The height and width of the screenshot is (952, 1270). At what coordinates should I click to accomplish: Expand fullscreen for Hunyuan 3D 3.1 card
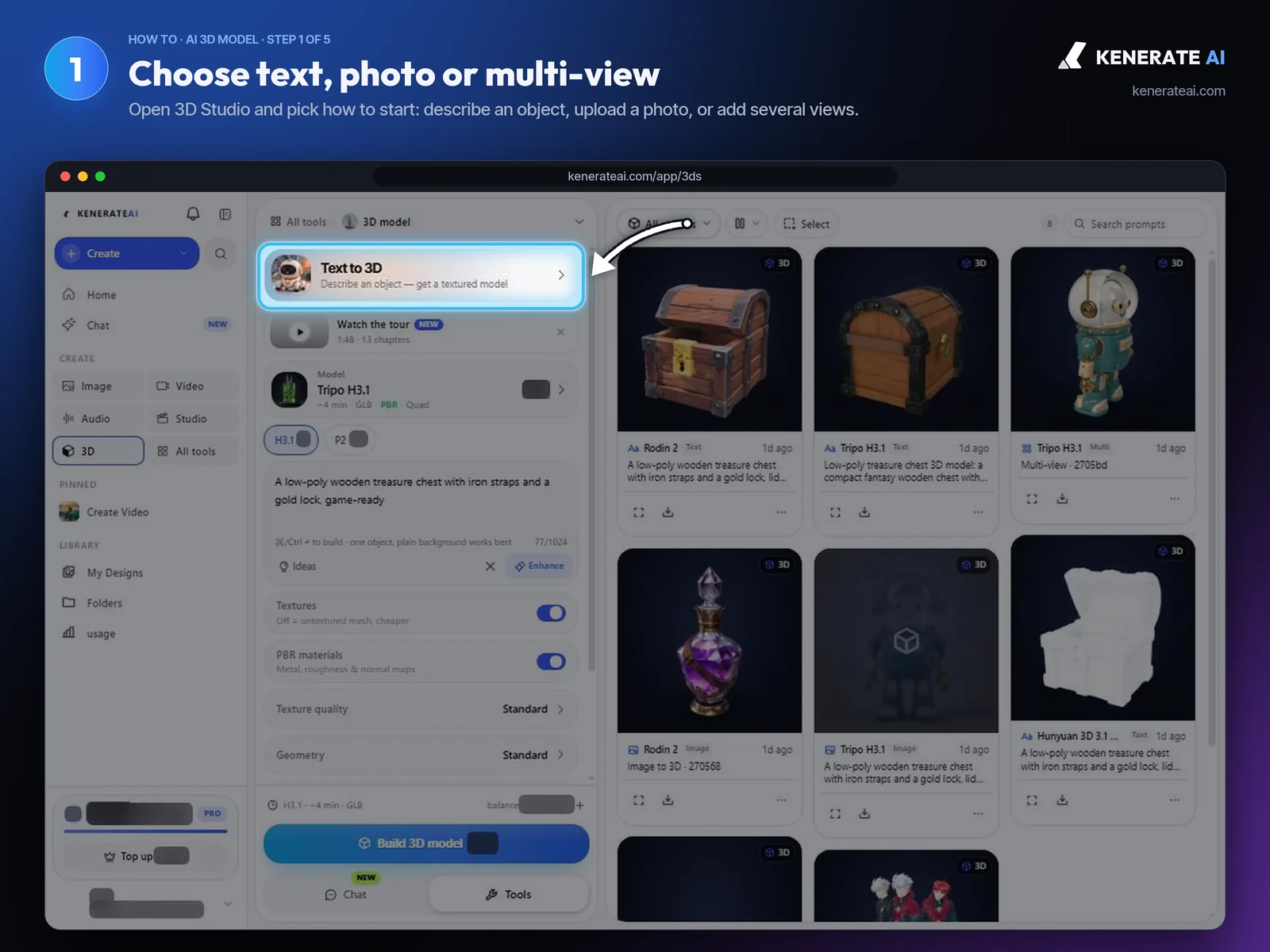[1032, 800]
